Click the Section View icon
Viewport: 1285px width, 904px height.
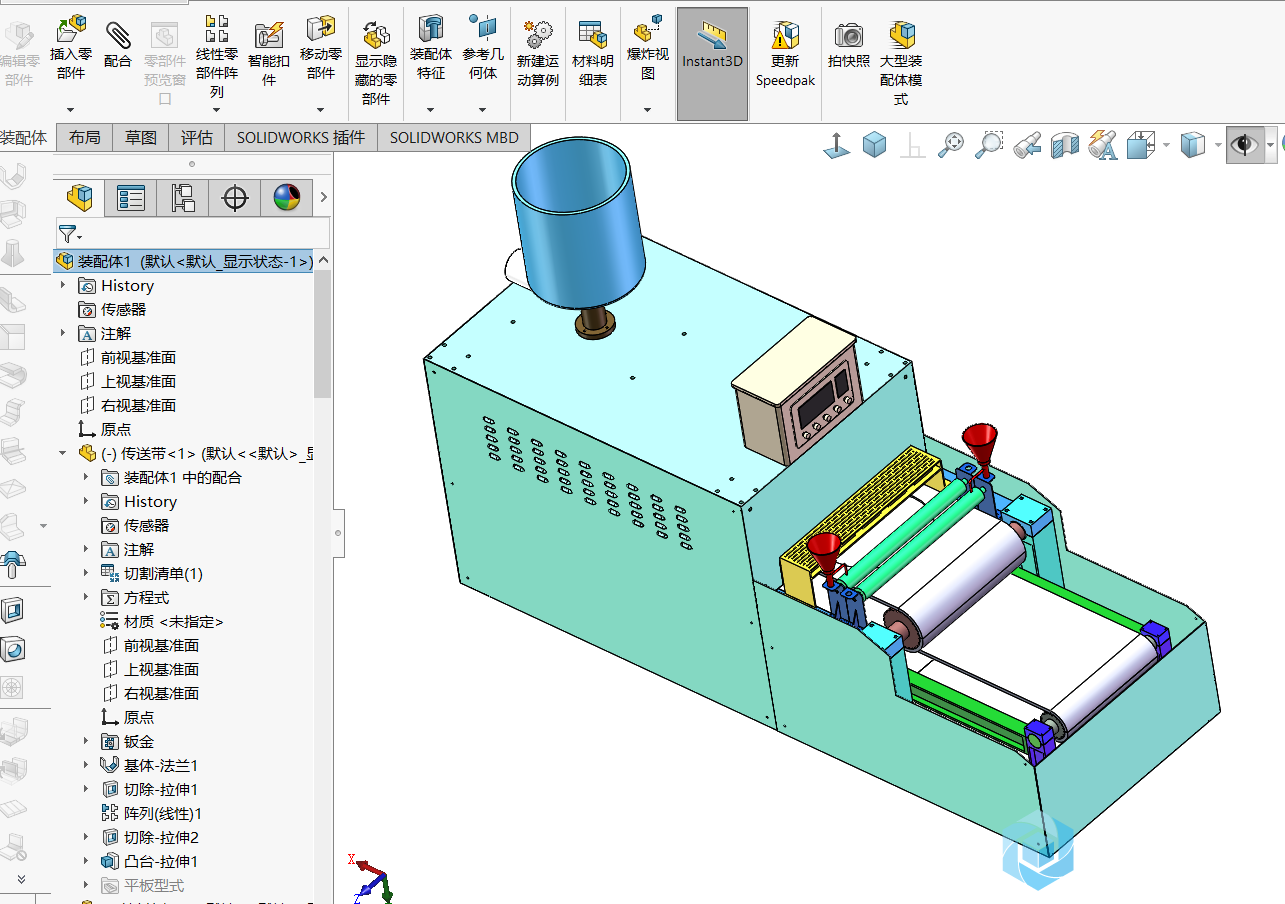pos(1065,146)
